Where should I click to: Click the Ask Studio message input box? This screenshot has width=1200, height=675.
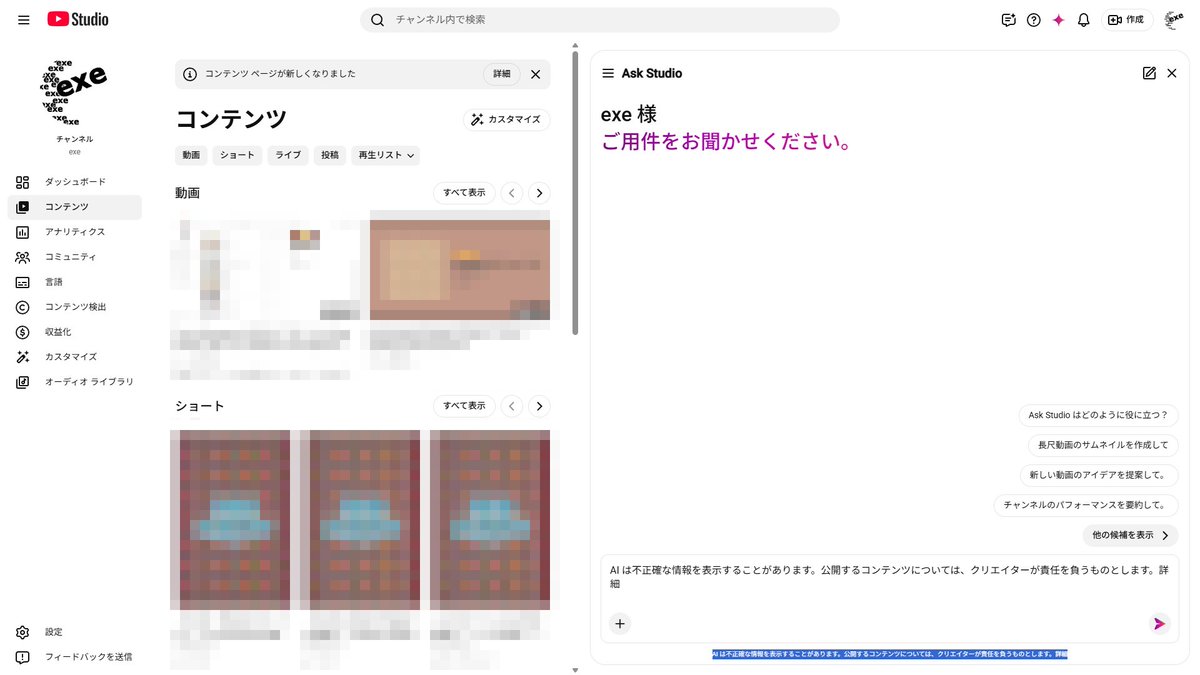890,577
